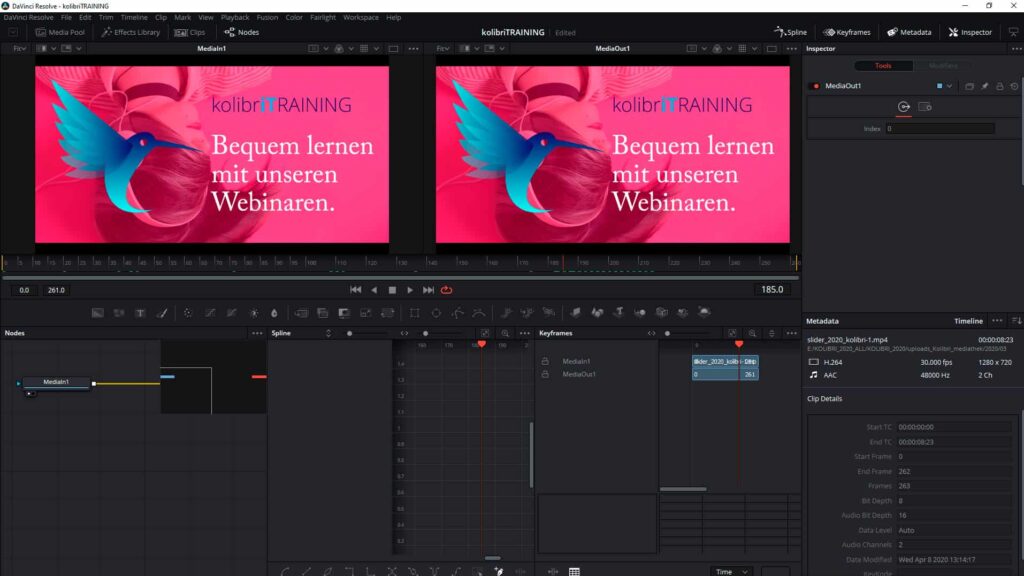Click the Stop playback button
The width and height of the screenshot is (1024, 576).
[392, 290]
